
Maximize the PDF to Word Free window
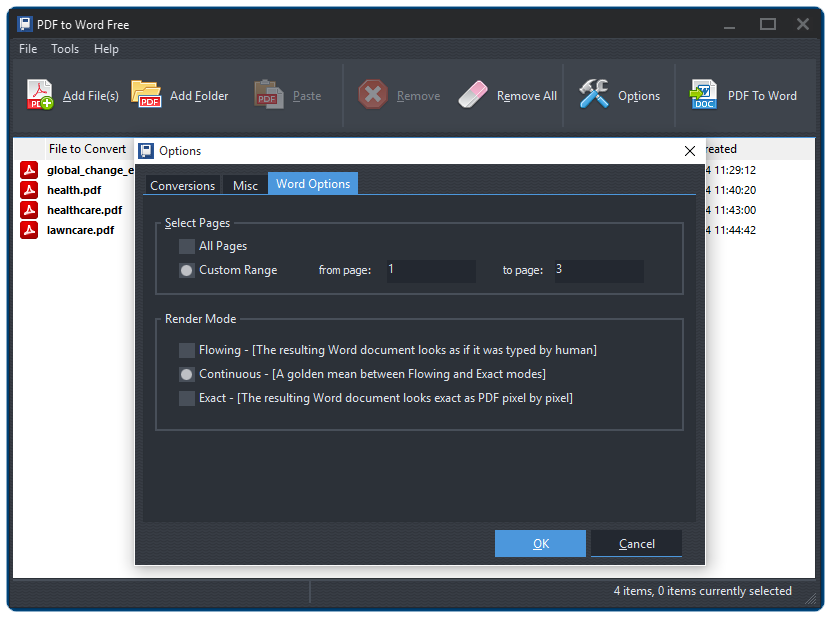[x=768, y=24]
